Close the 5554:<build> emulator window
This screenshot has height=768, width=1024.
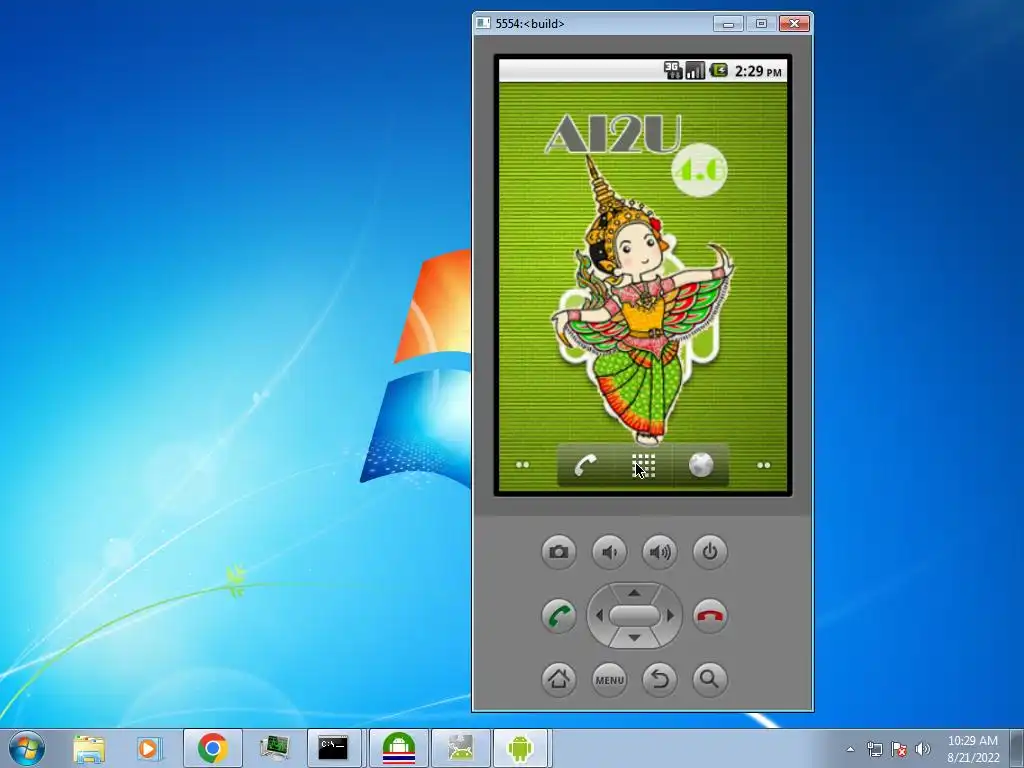[x=794, y=24]
